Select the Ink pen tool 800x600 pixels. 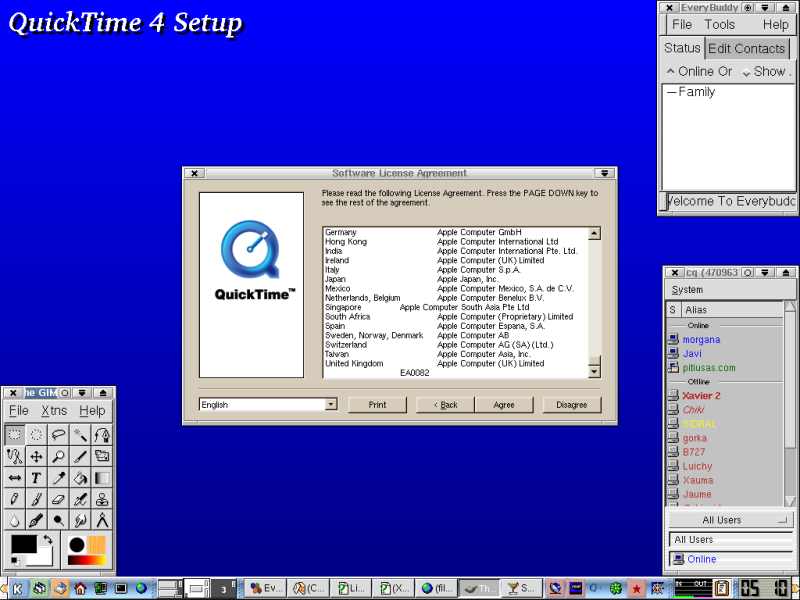point(36,520)
